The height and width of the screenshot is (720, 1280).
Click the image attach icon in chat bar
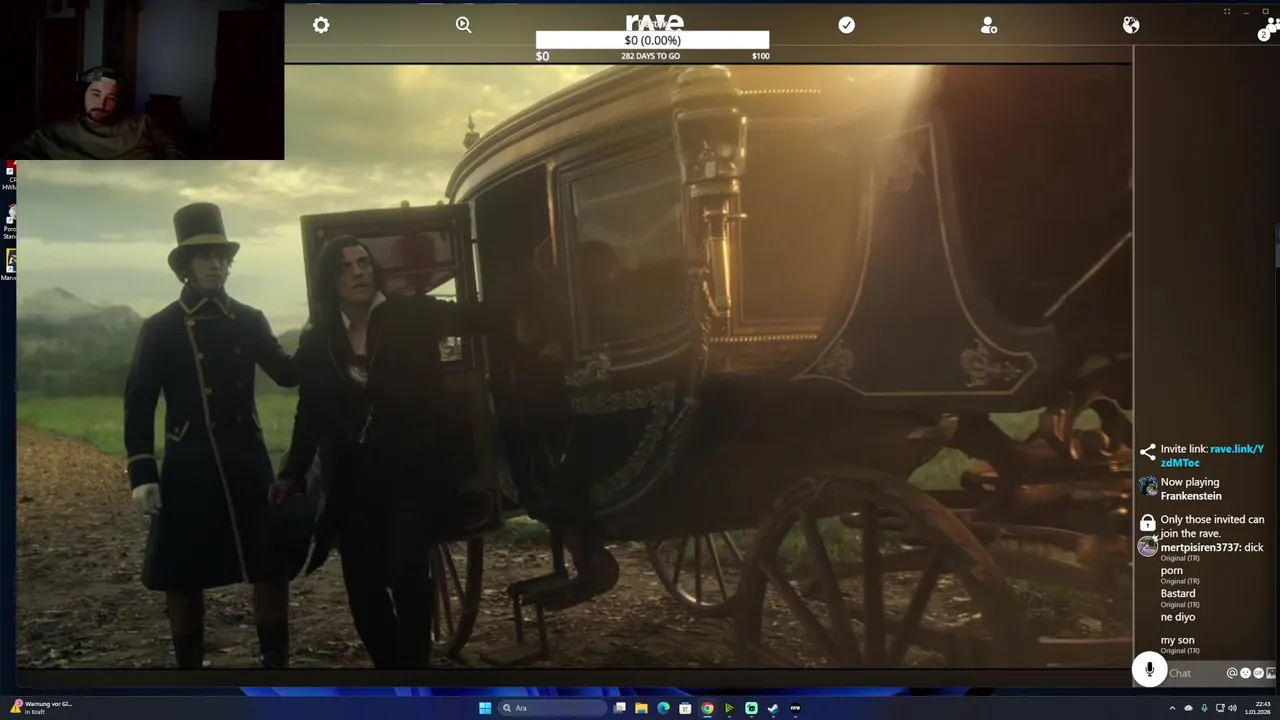[x=1271, y=673]
